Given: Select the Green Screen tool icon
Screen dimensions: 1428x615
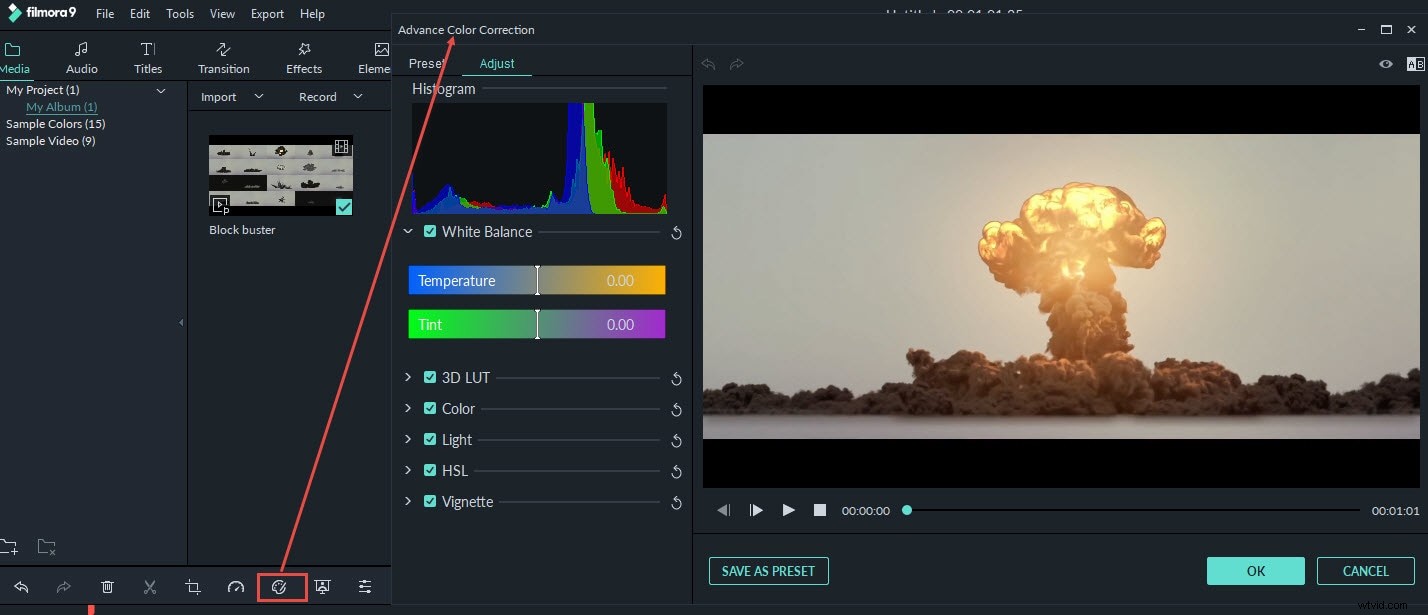Looking at the screenshot, I should (x=322, y=587).
